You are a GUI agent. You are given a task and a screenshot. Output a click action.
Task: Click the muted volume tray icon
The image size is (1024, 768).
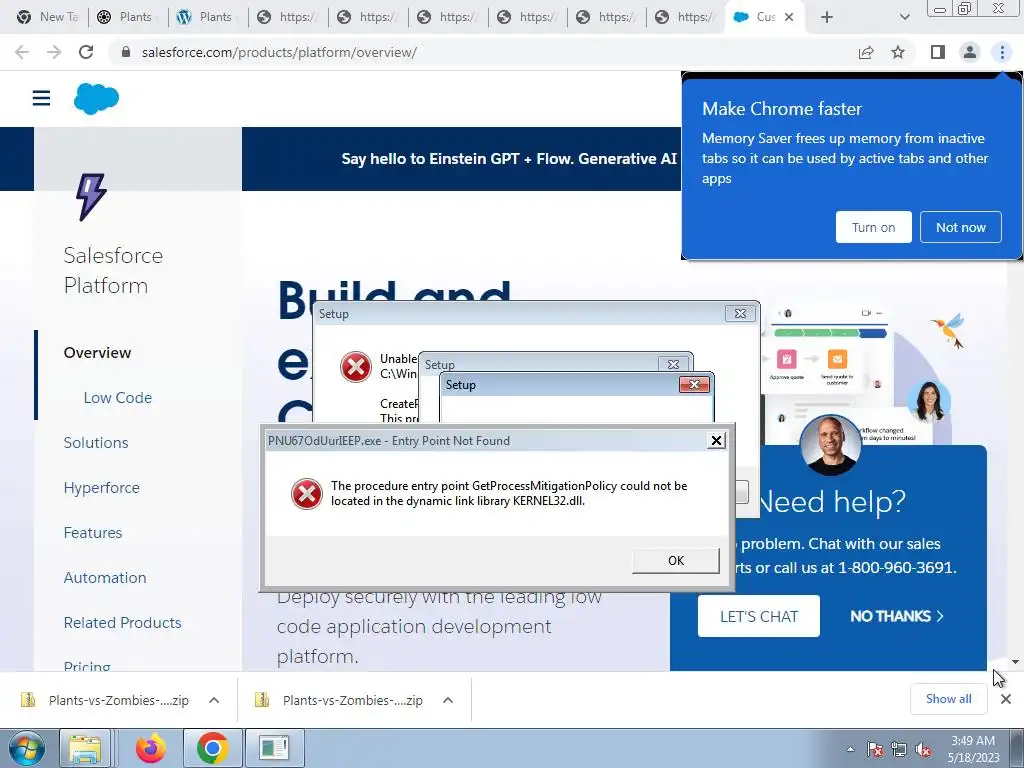click(923, 749)
